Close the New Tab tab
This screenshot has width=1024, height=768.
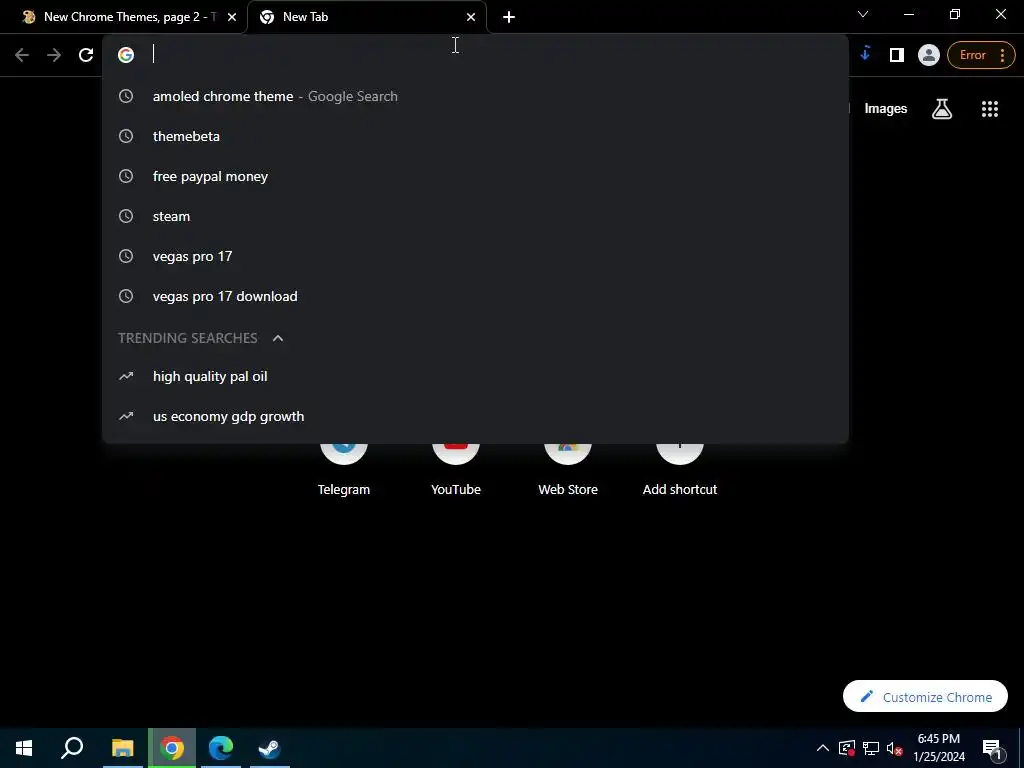pos(471,17)
